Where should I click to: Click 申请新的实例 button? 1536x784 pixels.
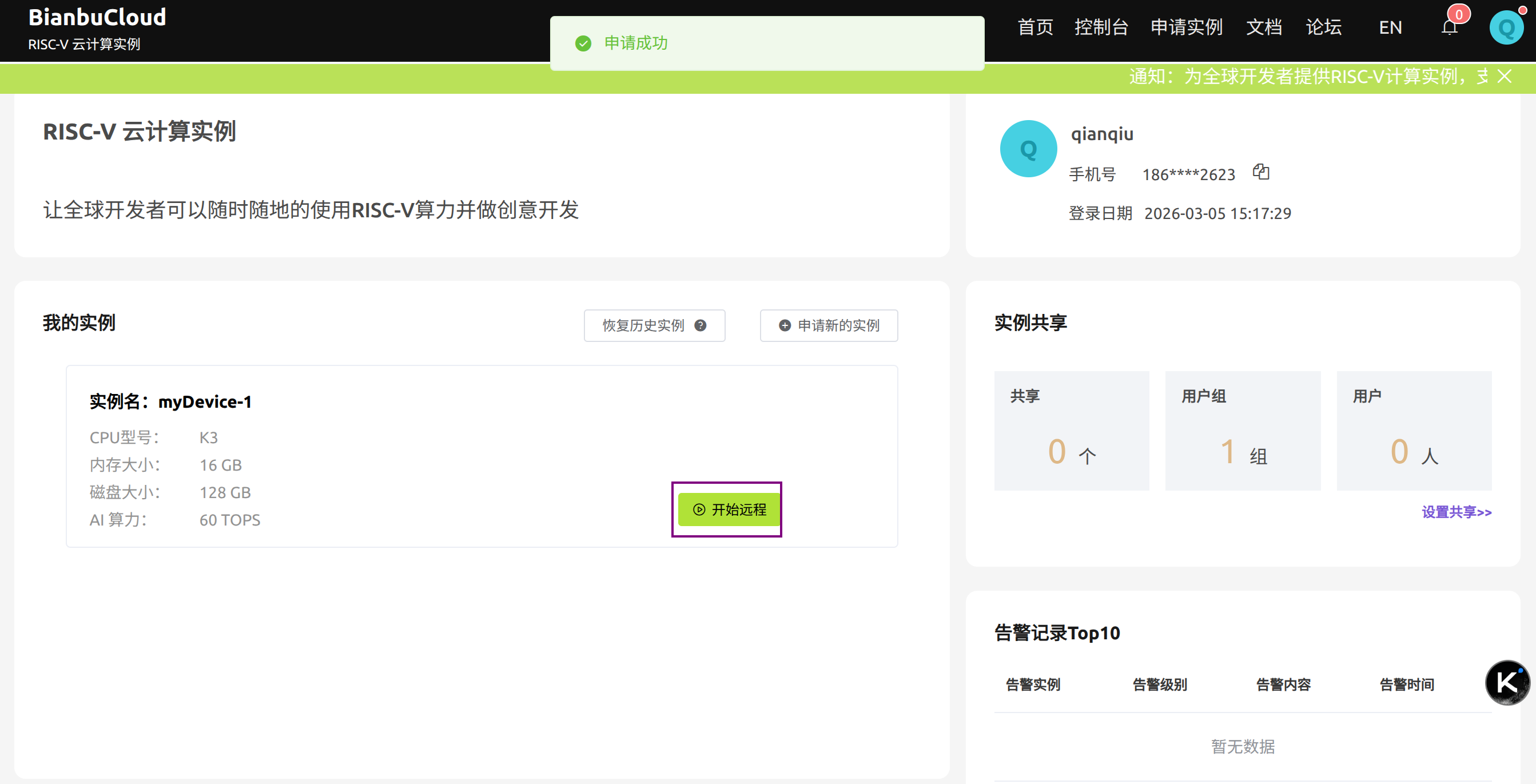829,325
